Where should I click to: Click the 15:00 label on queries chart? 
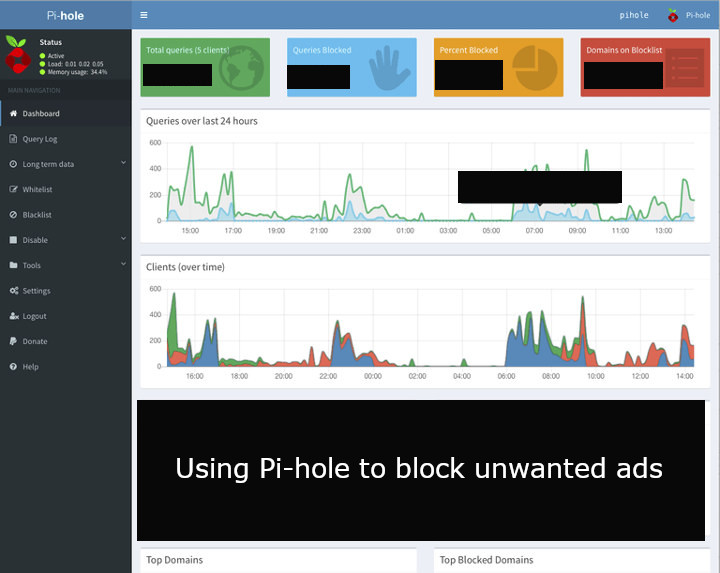[190, 230]
